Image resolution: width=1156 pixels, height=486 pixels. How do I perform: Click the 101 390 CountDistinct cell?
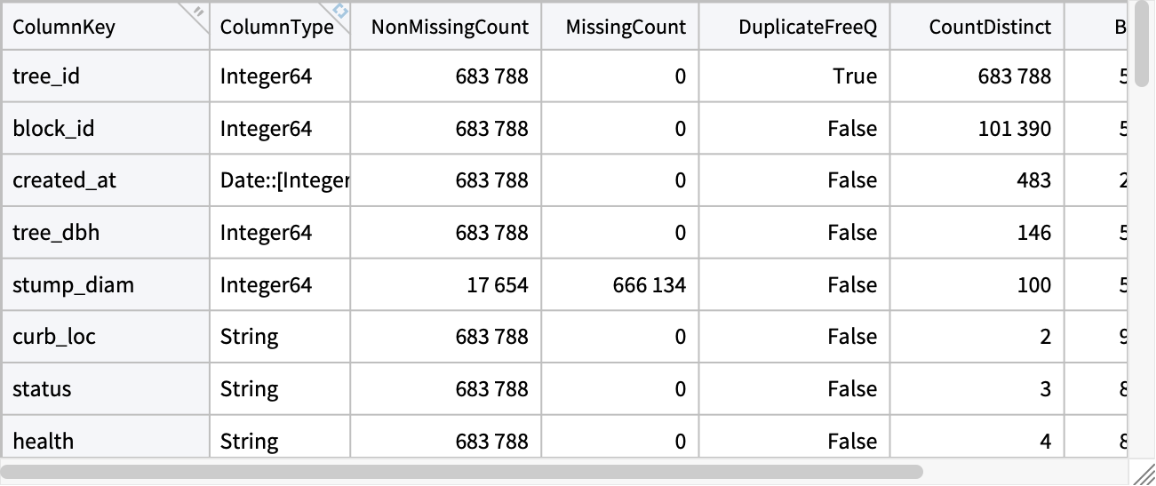(x=1016, y=128)
